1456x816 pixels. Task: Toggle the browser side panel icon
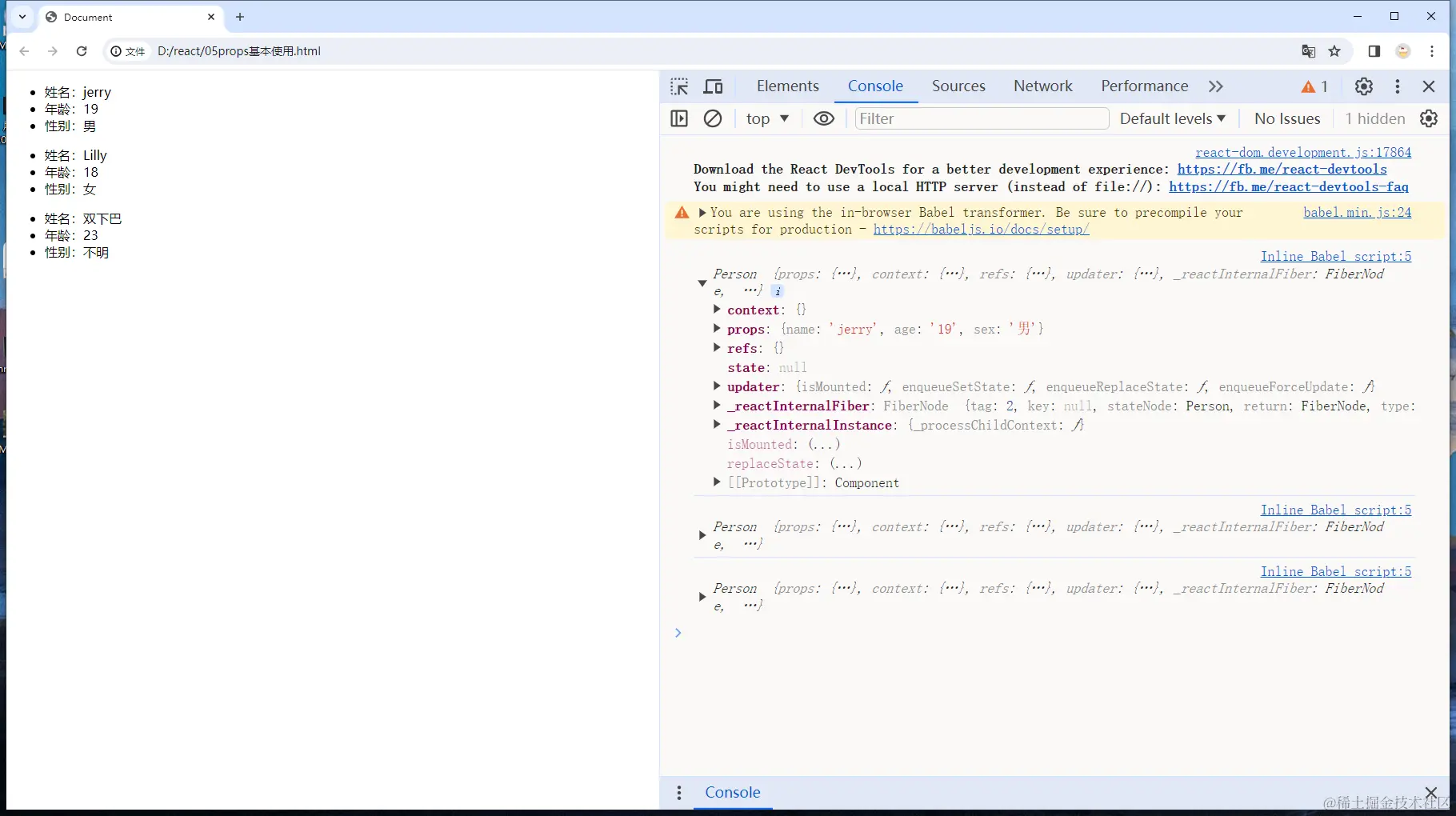pyautogui.click(x=1374, y=51)
